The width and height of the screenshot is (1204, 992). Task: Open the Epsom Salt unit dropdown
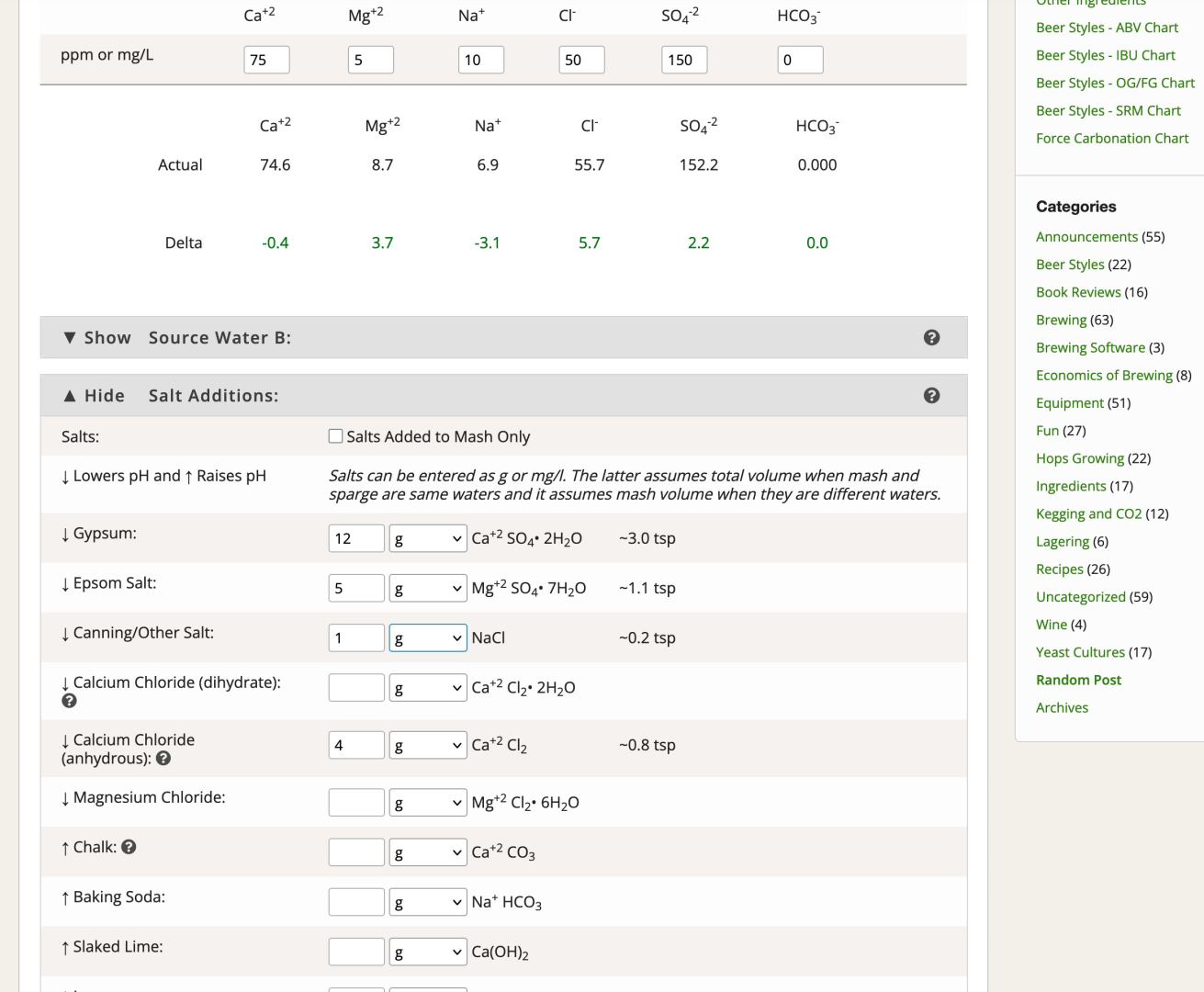coord(427,589)
